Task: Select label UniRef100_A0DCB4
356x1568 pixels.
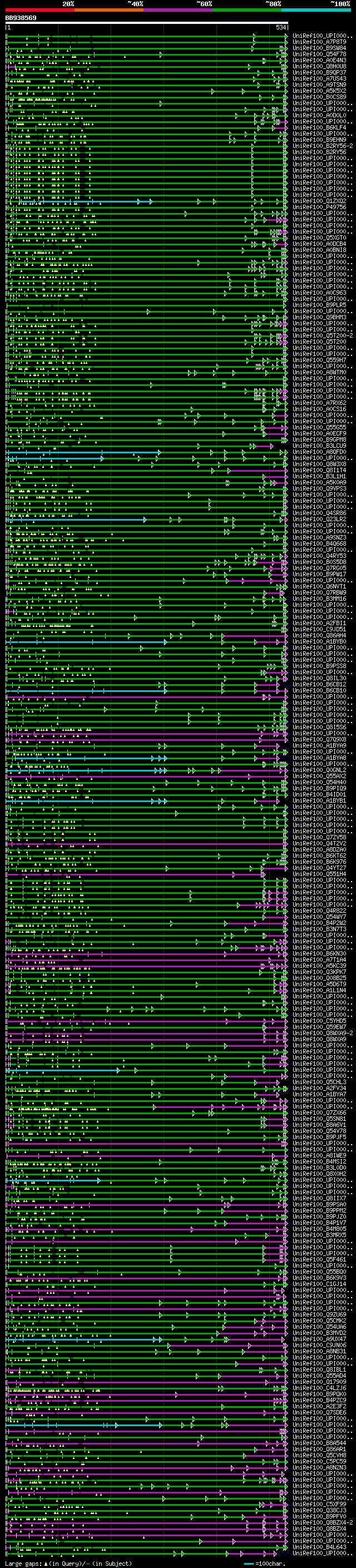Action: pos(319,244)
